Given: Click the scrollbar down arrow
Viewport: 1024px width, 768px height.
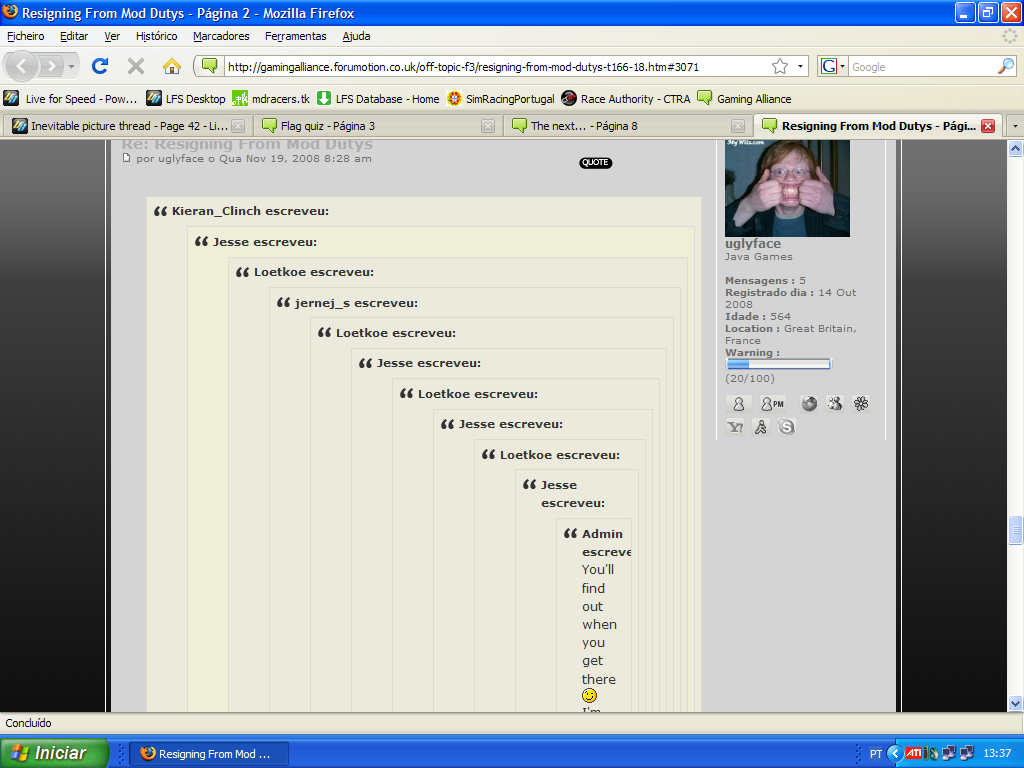Looking at the screenshot, I should [1015, 703].
